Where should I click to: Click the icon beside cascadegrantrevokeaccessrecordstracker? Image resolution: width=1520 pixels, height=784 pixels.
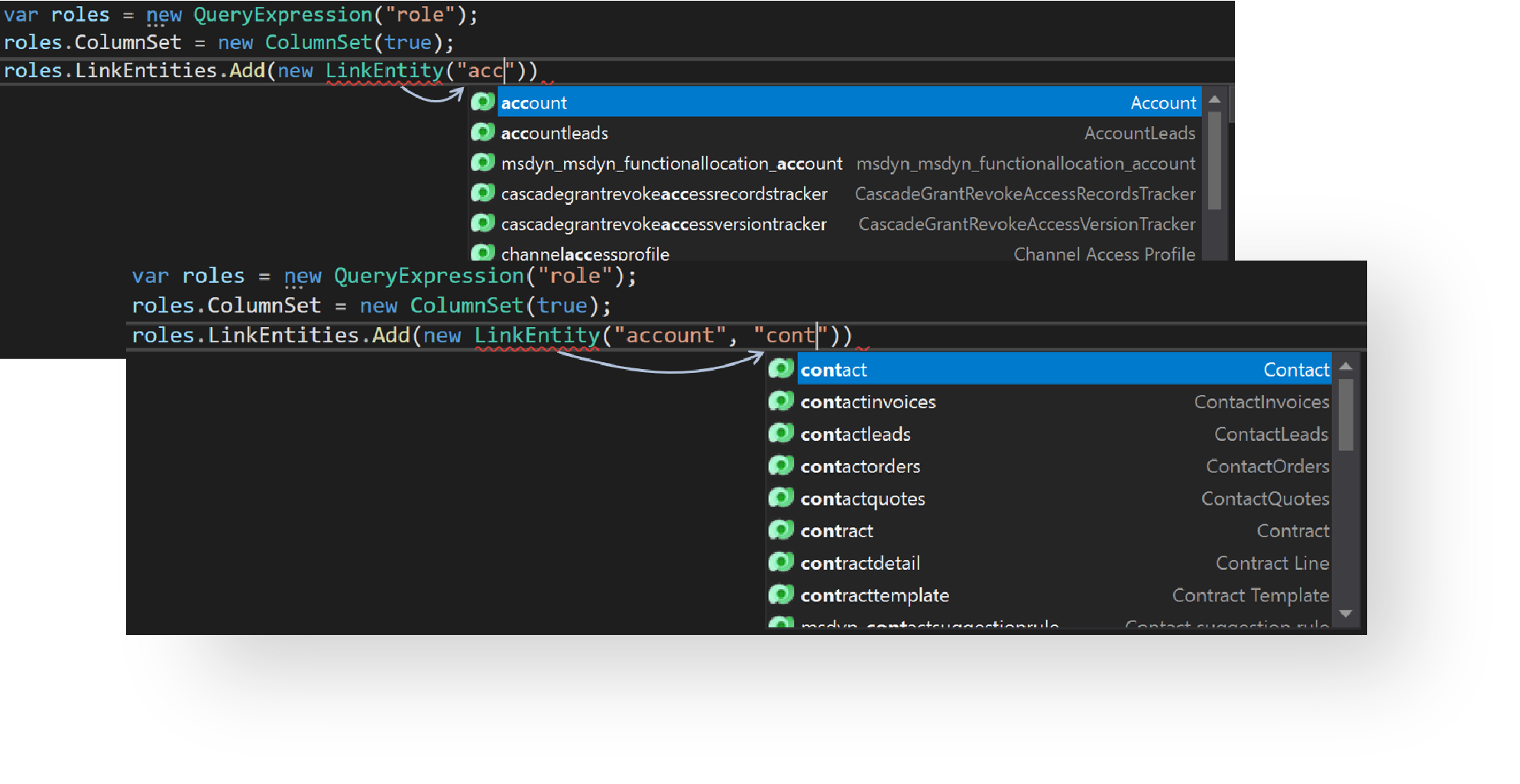click(482, 193)
